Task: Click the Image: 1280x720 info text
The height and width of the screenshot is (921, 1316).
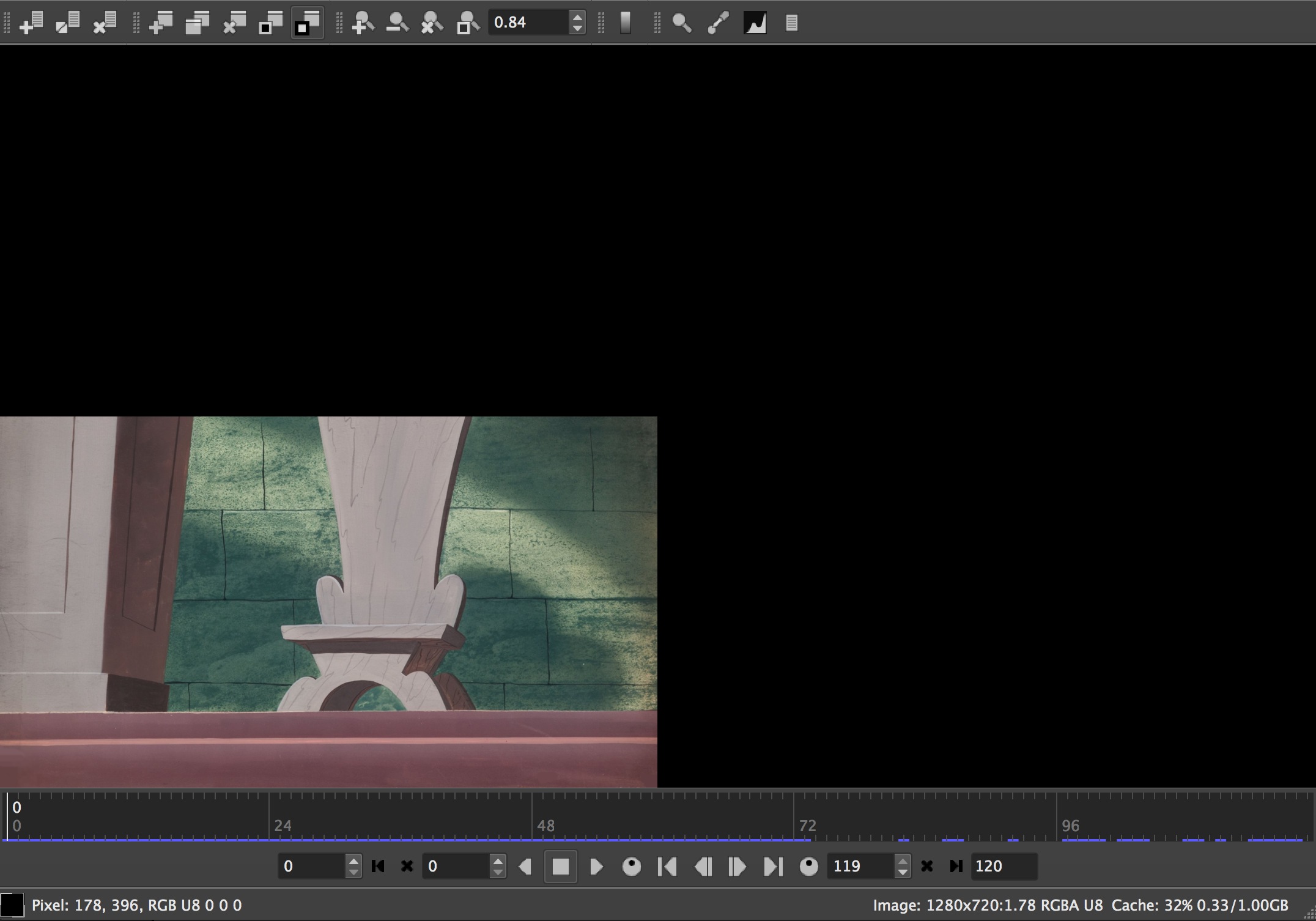Action: click(988, 905)
